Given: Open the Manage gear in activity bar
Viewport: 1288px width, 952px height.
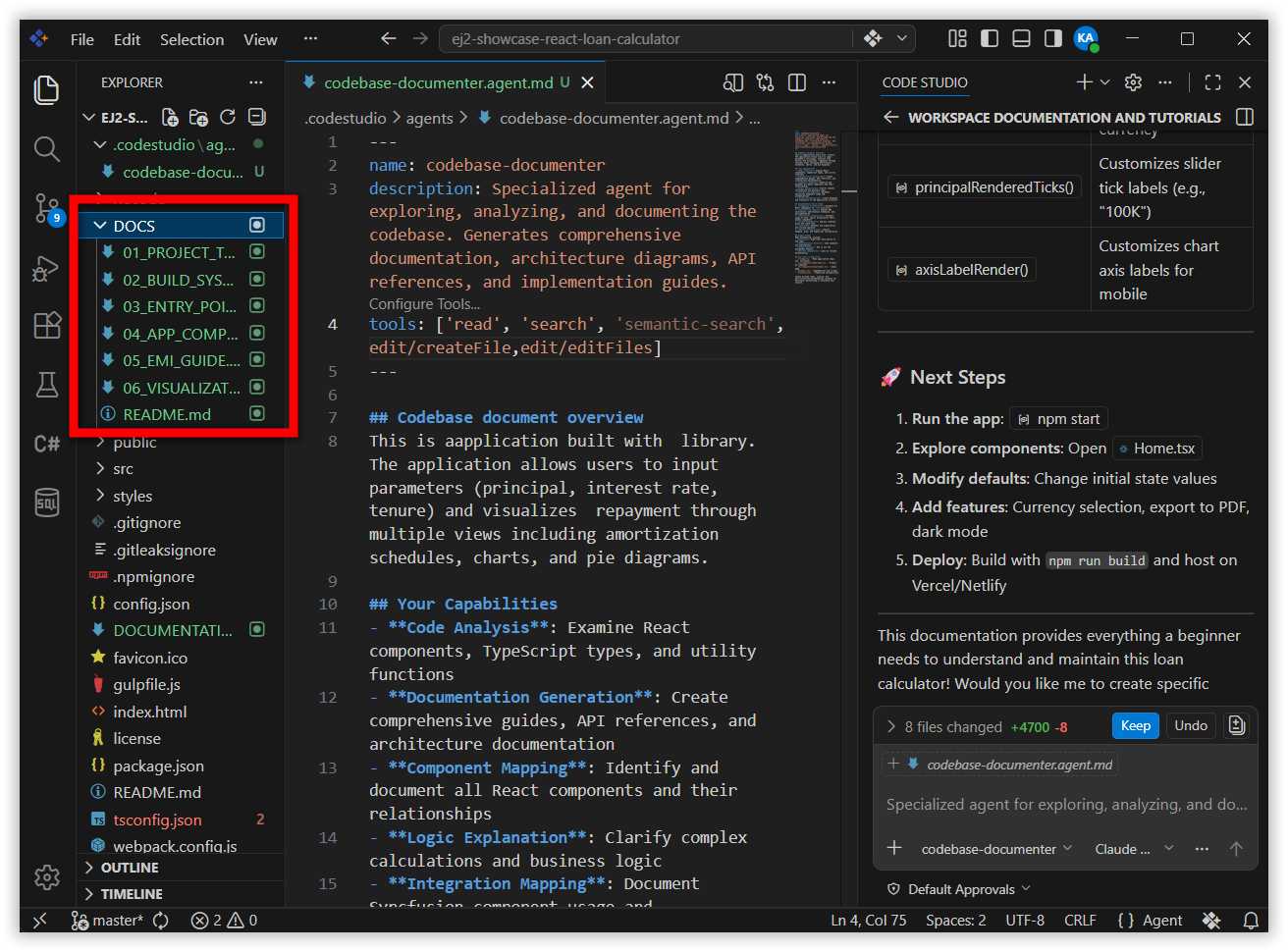Looking at the screenshot, I should click(x=46, y=876).
